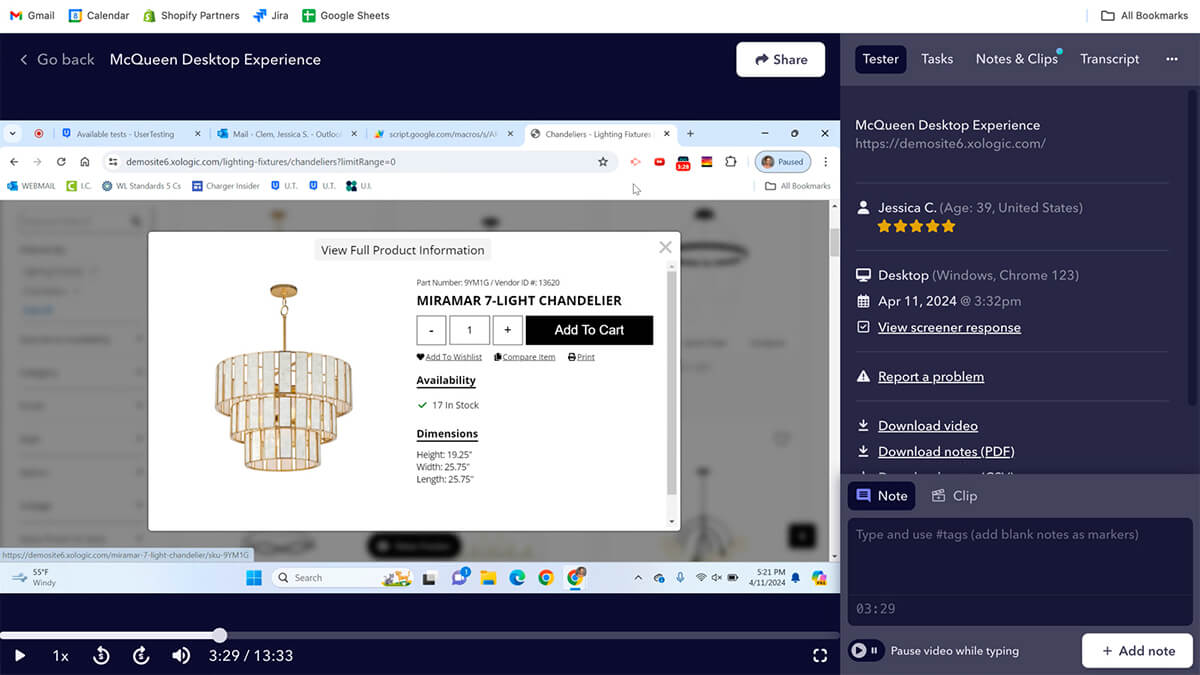Click the recorded browser reload icon
The height and width of the screenshot is (675, 1200).
coord(61,162)
